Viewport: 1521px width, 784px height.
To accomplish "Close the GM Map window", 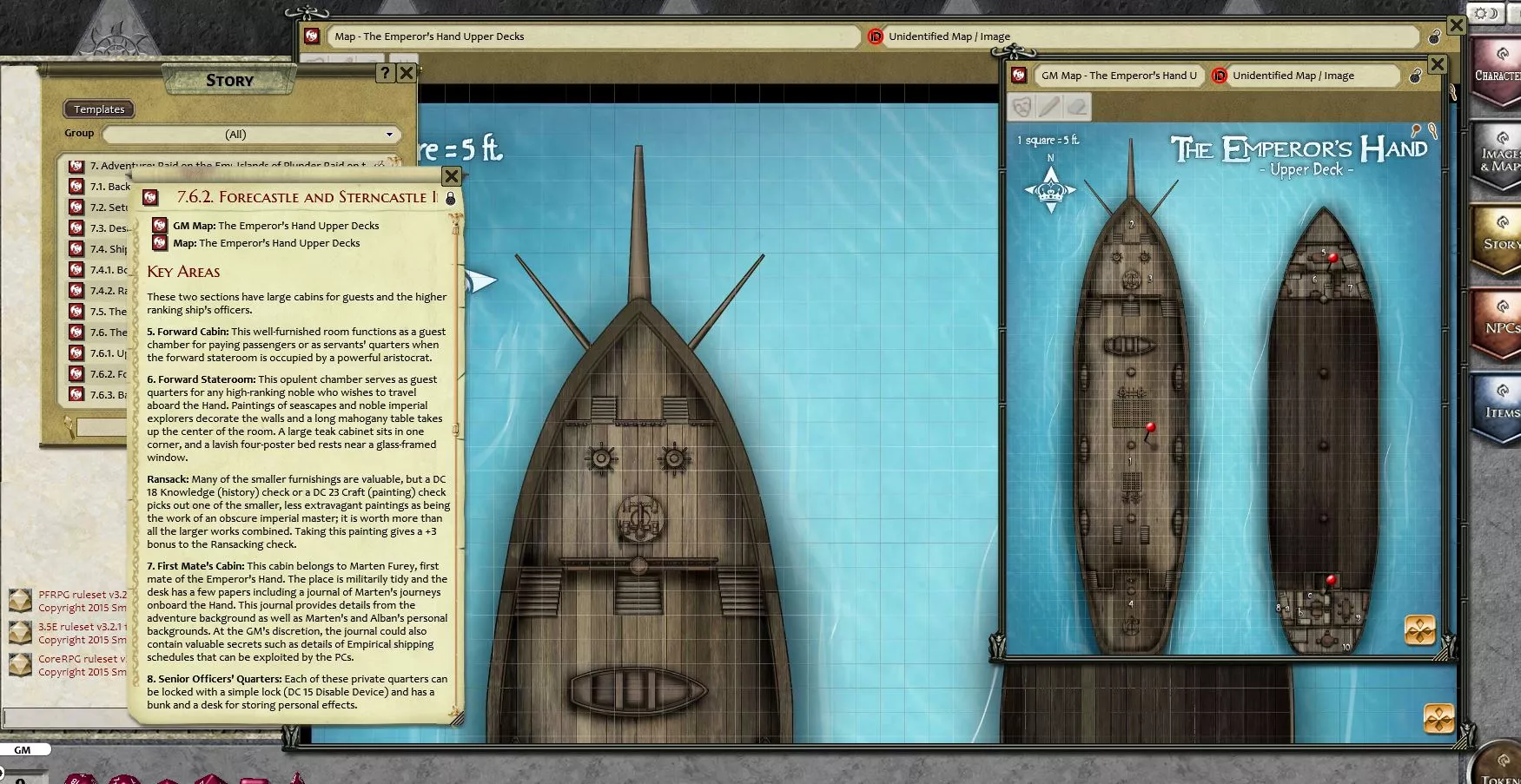I will coord(1438,64).
